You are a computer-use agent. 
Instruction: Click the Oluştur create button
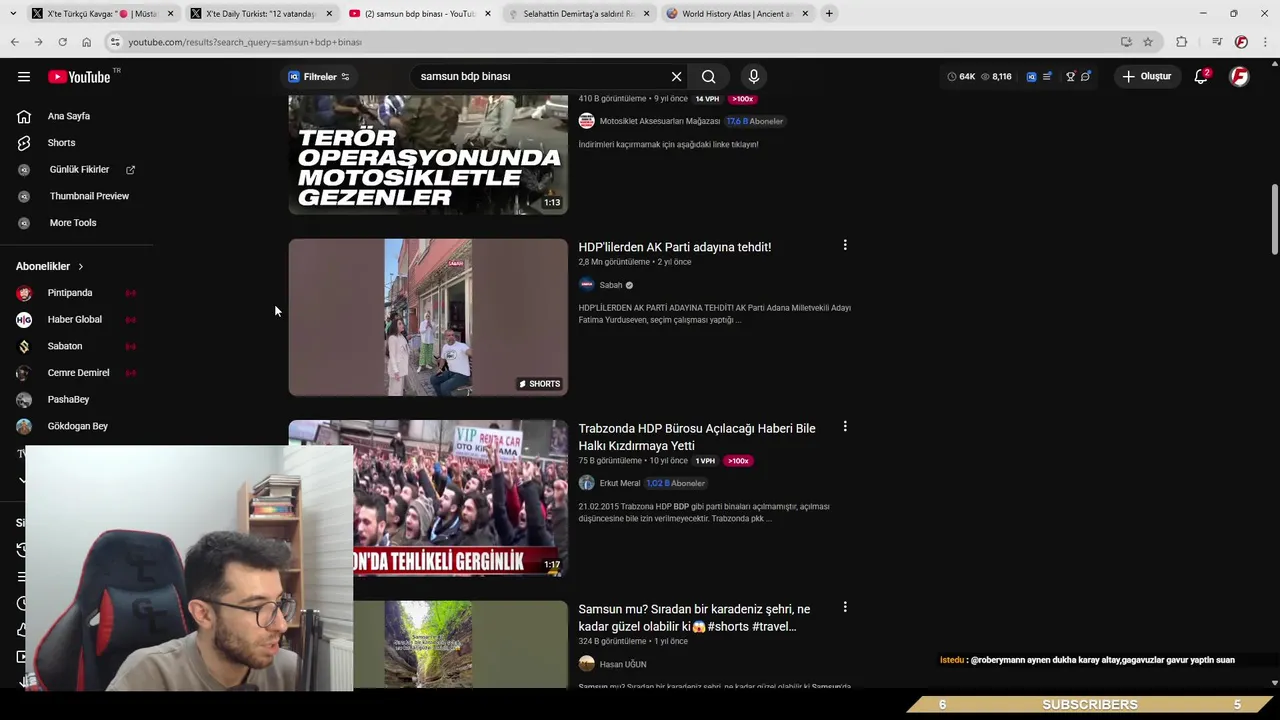[x=1146, y=77]
